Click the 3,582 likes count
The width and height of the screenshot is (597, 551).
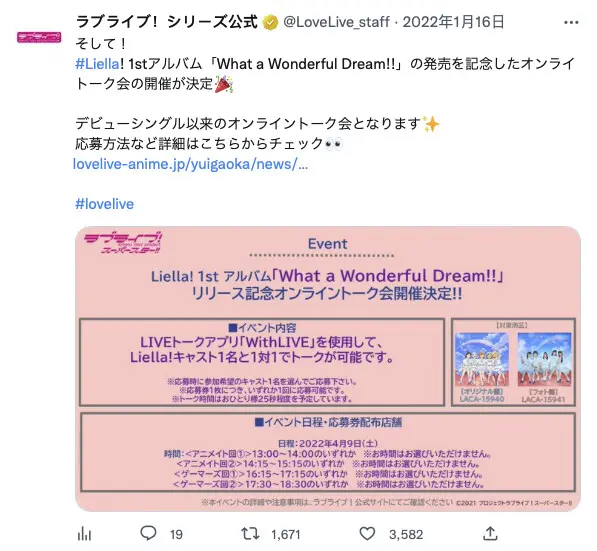tap(406, 535)
